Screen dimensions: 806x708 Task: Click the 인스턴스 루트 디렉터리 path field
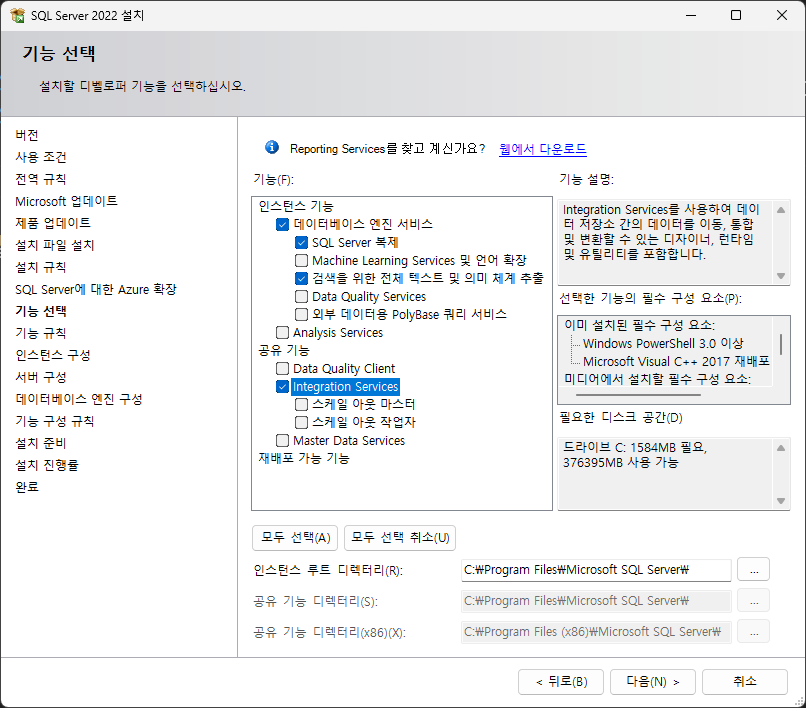(596, 570)
